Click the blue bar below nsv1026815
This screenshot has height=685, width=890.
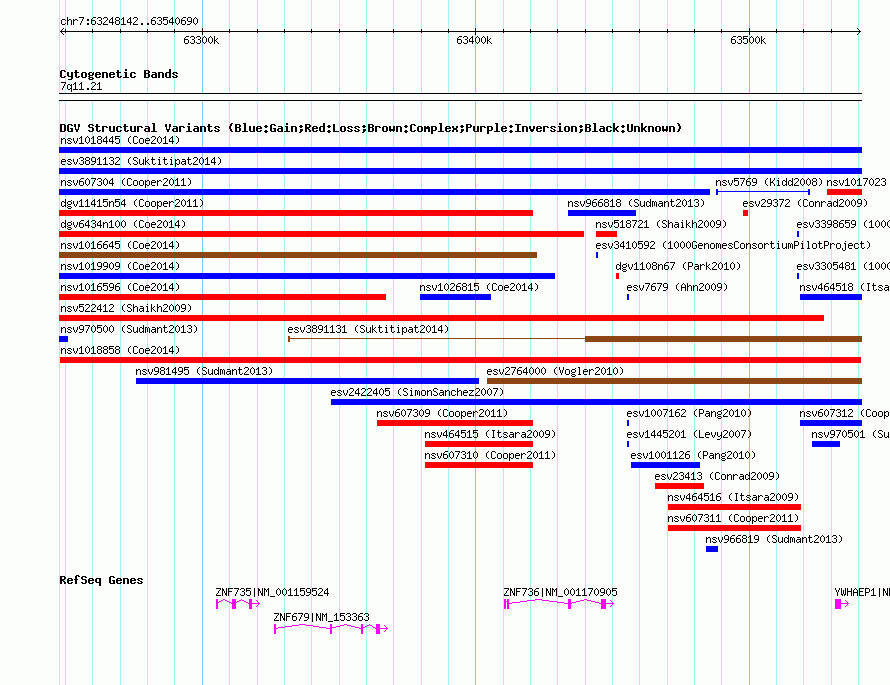(455, 297)
